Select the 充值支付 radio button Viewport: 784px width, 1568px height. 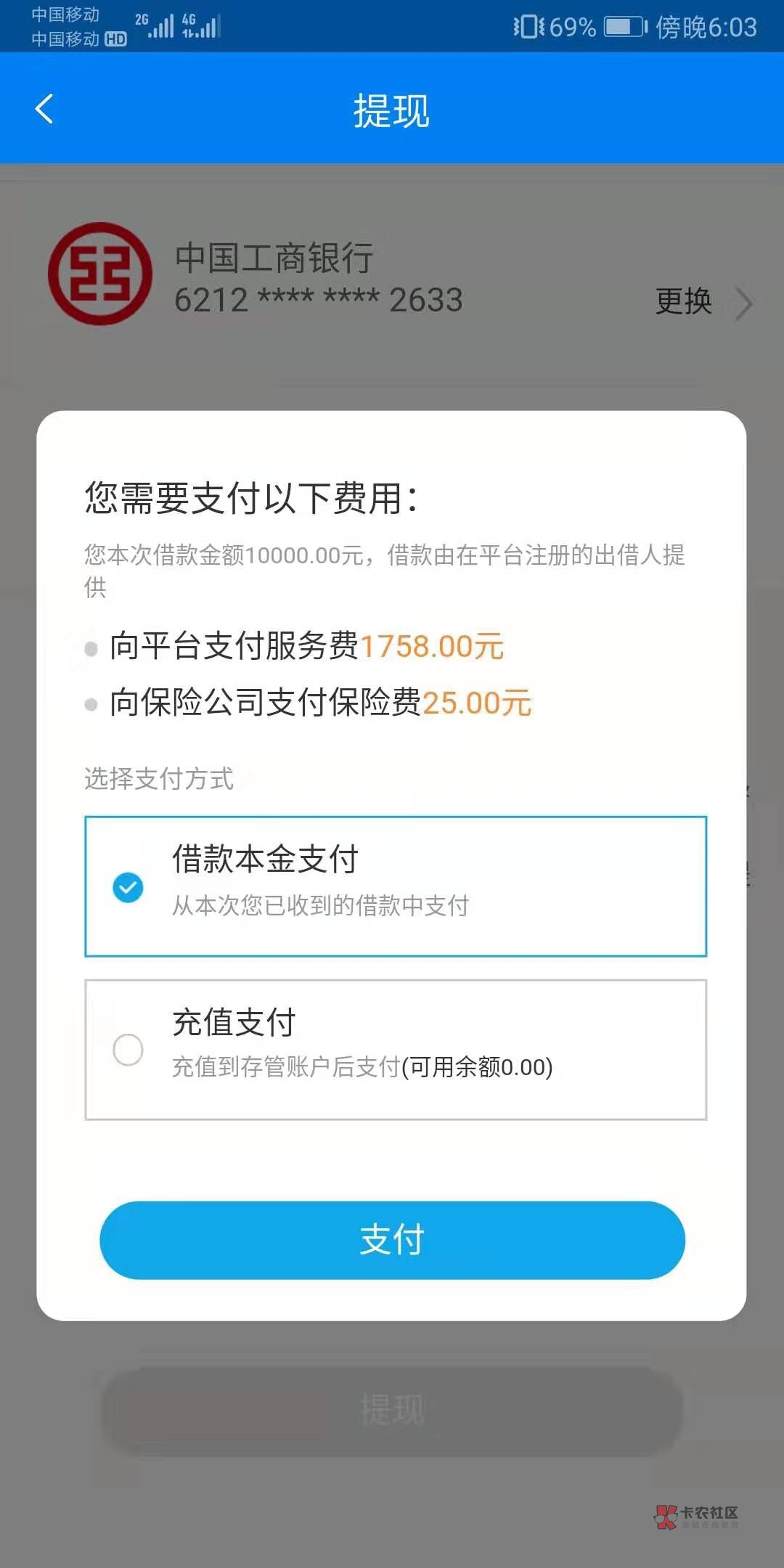click(x=128, y=1050)
